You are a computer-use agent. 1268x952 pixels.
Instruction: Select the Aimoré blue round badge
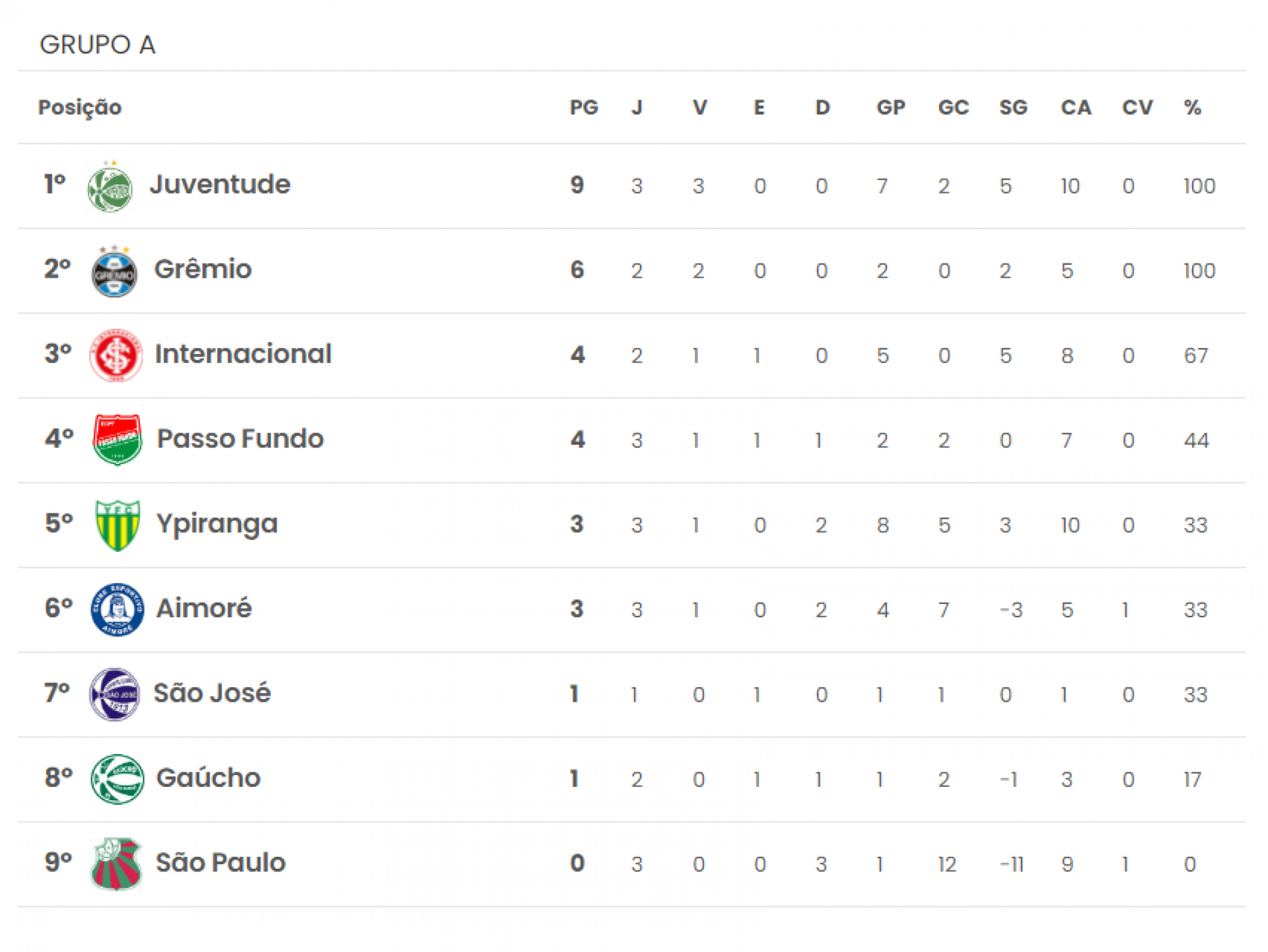(118, 610)
